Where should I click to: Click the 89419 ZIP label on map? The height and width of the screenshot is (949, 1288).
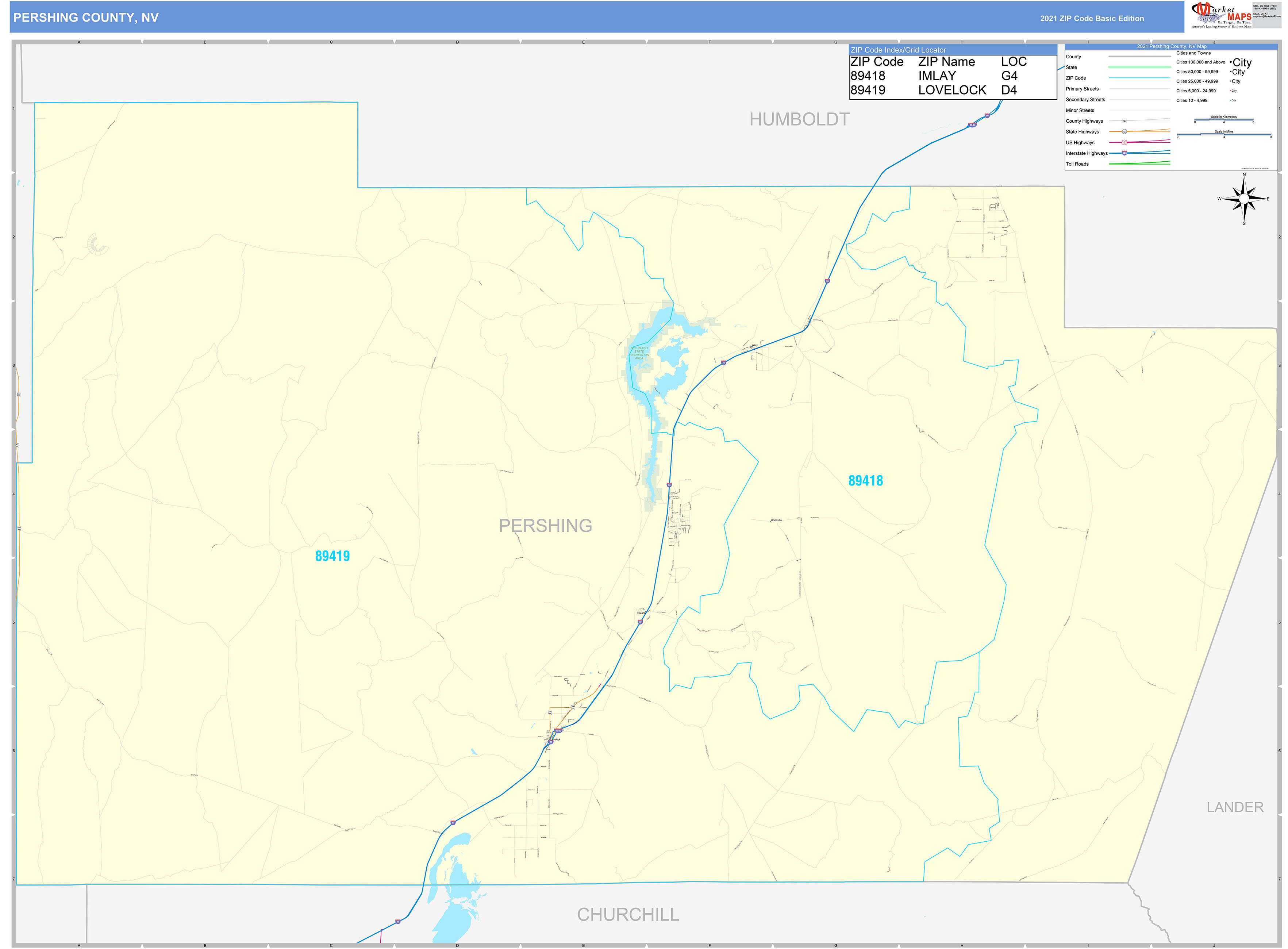[x=332, y=556]
